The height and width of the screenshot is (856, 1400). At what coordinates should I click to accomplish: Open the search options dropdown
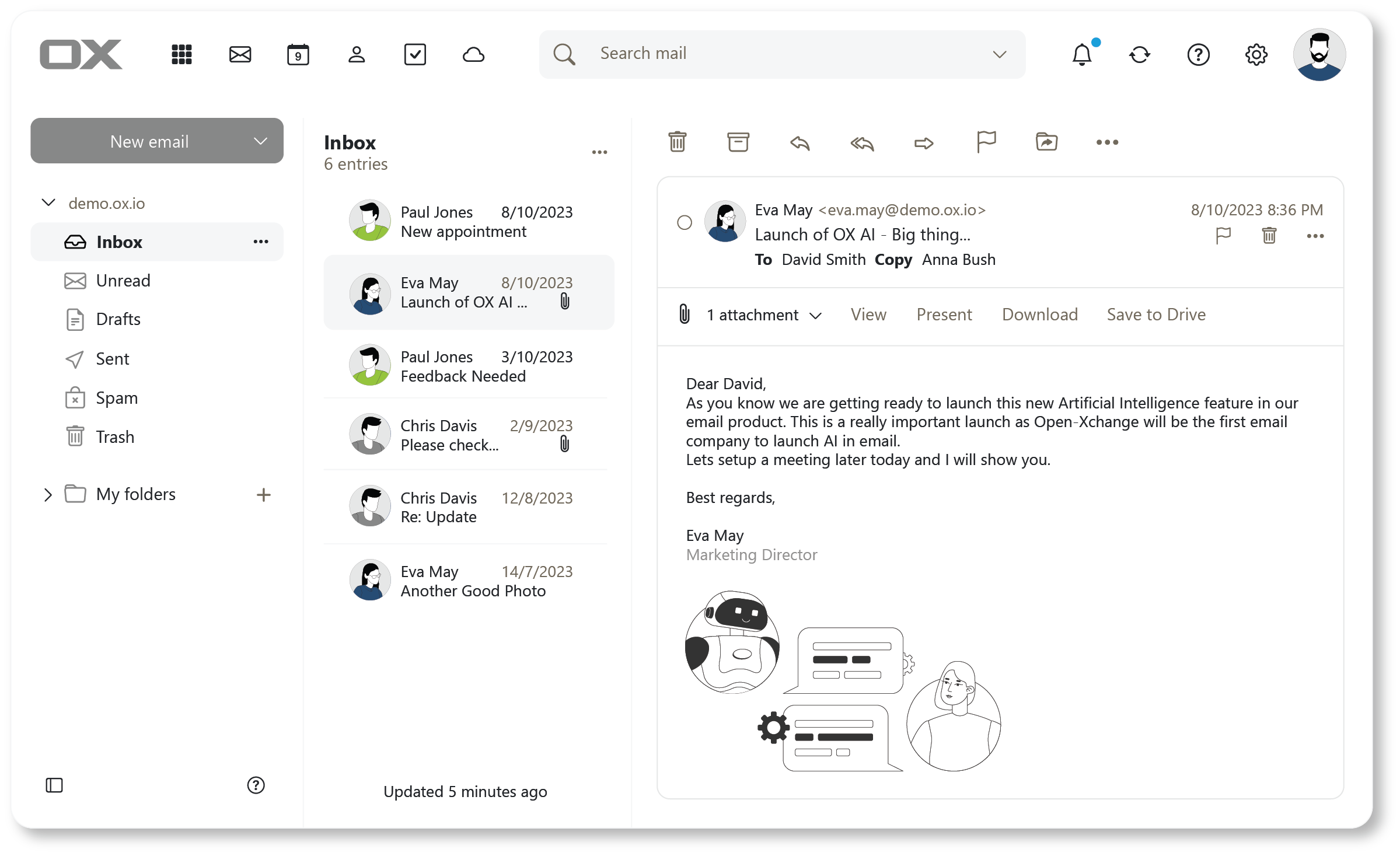999,54
